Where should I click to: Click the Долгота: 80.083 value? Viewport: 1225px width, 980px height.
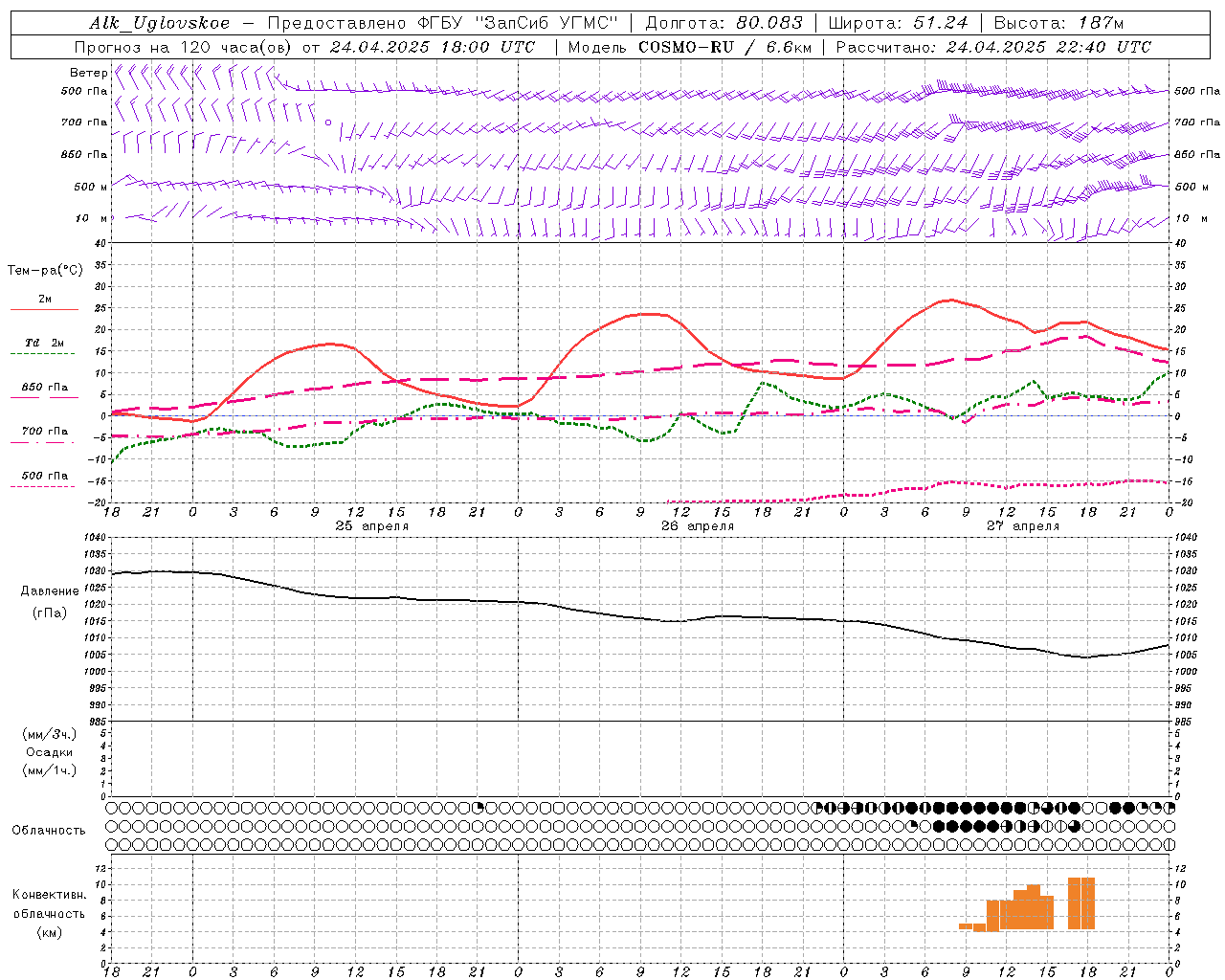tap(724, 23)
